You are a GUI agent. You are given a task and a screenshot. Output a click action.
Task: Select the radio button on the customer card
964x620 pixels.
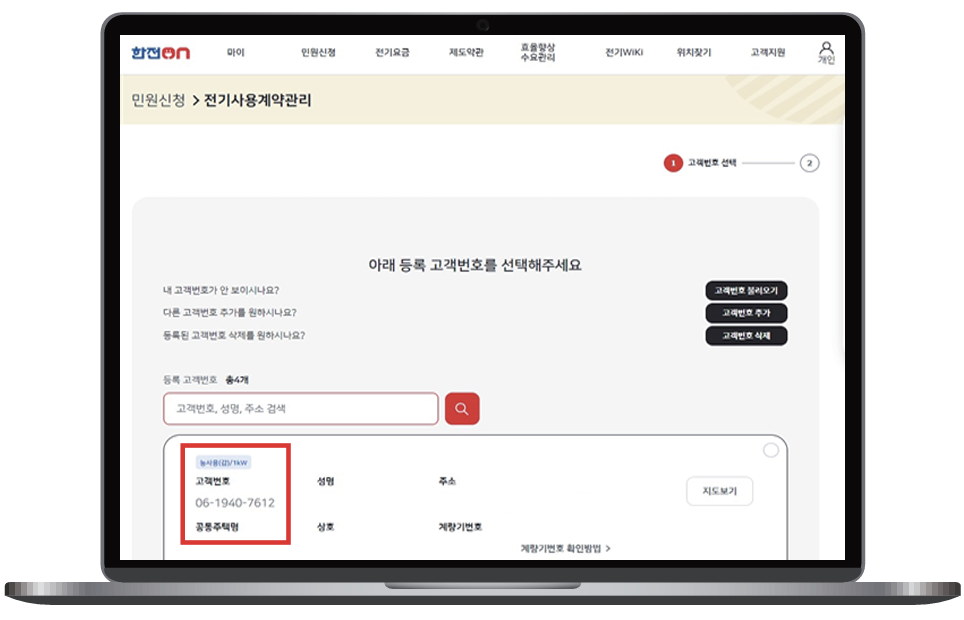771,450
